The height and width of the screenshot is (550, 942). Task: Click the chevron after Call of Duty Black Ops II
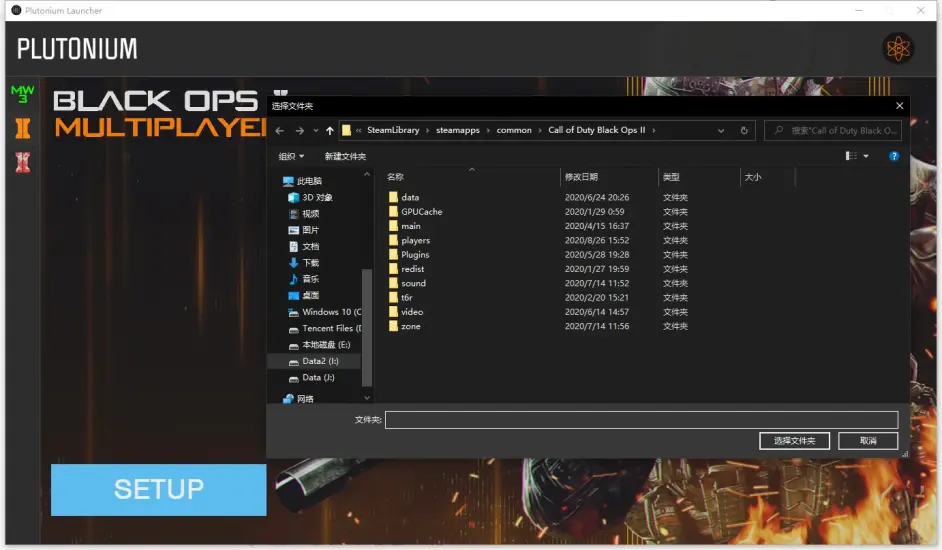(x=654, y=130)
